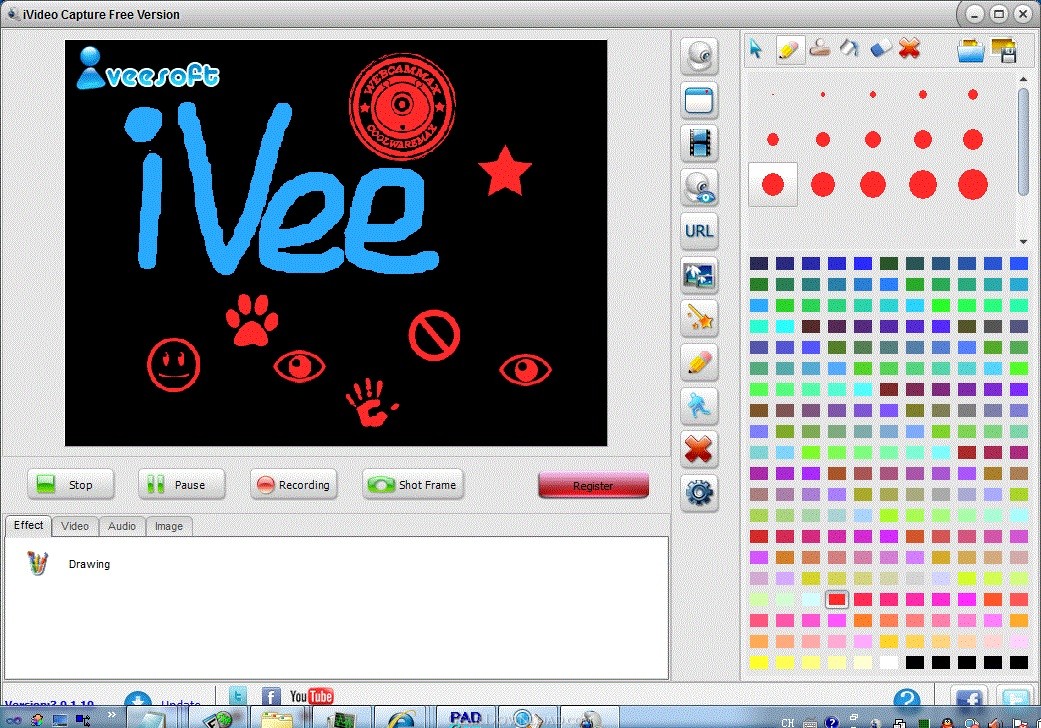Switch to the Effect tab

click(x=29, y=526)
